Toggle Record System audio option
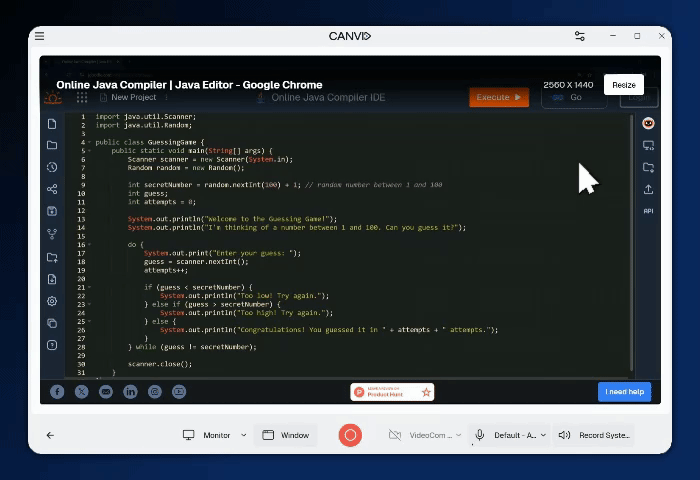The height and width of the screenshot is (480, 700). (594, 435)
